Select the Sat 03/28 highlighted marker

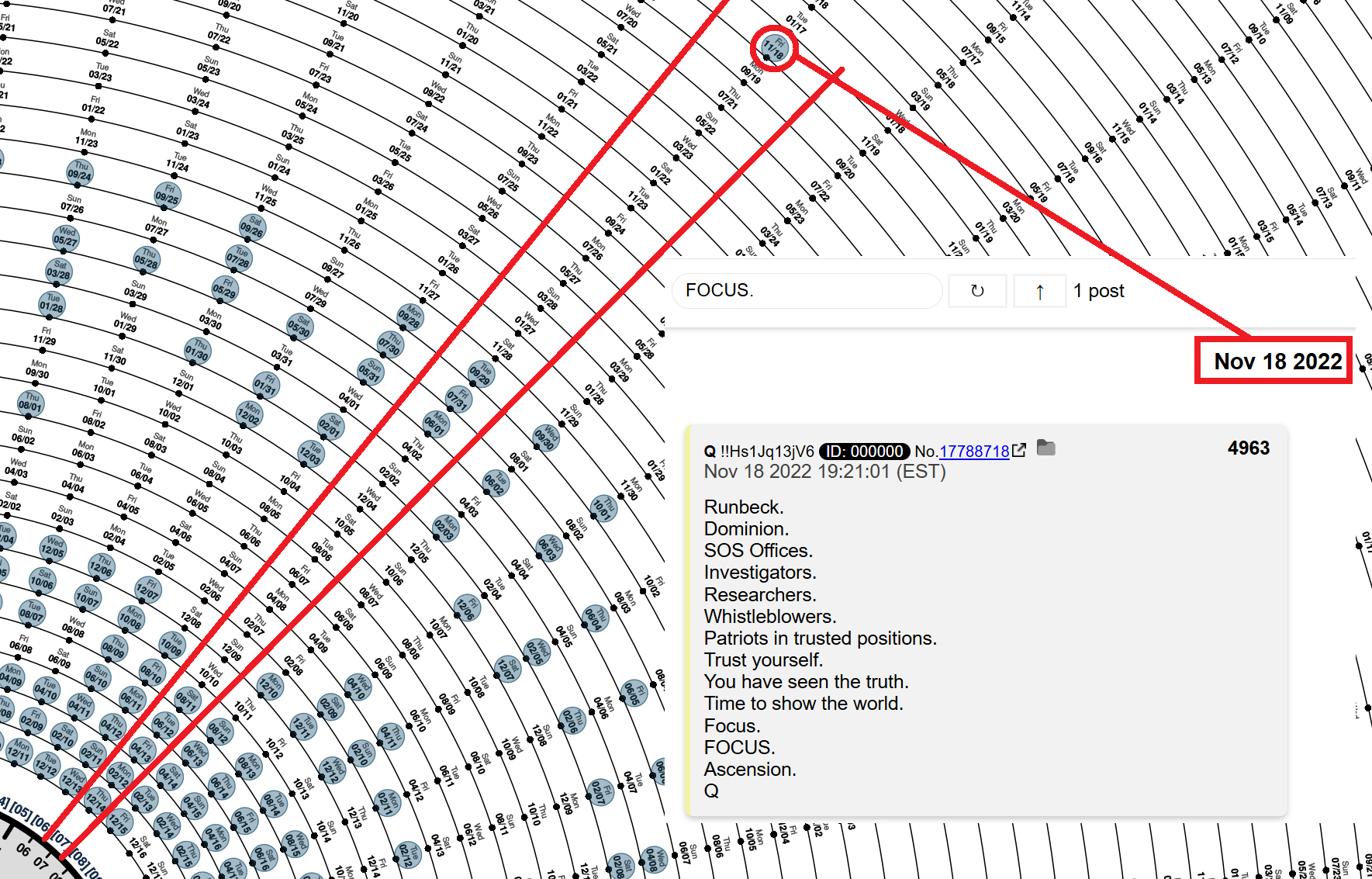pyautogui.click(x=59, y=270)
